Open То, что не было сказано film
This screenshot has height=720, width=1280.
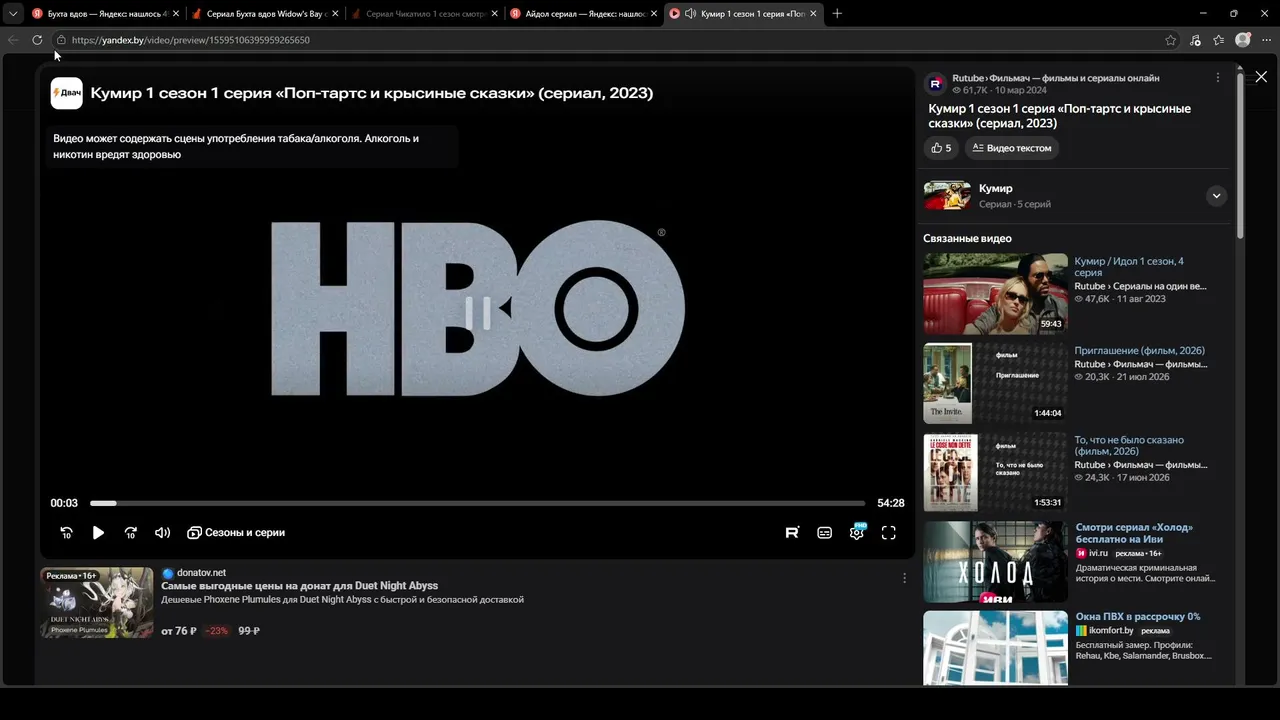click(1129, 445)
